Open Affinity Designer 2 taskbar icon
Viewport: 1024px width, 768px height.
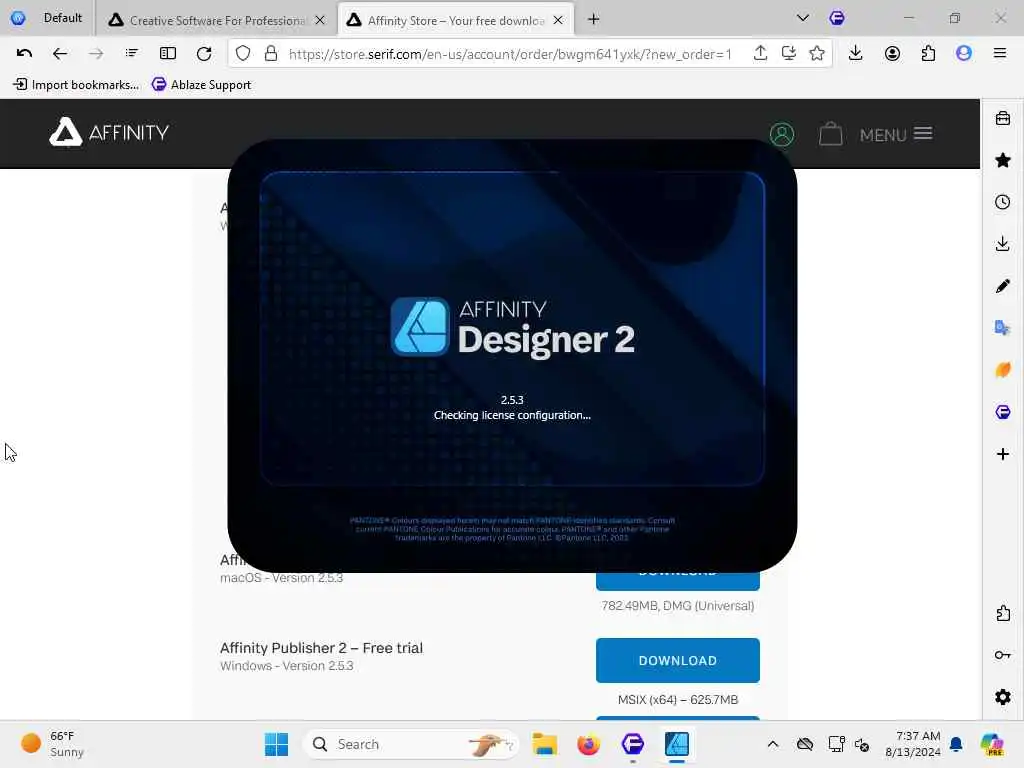click(677, 744)
